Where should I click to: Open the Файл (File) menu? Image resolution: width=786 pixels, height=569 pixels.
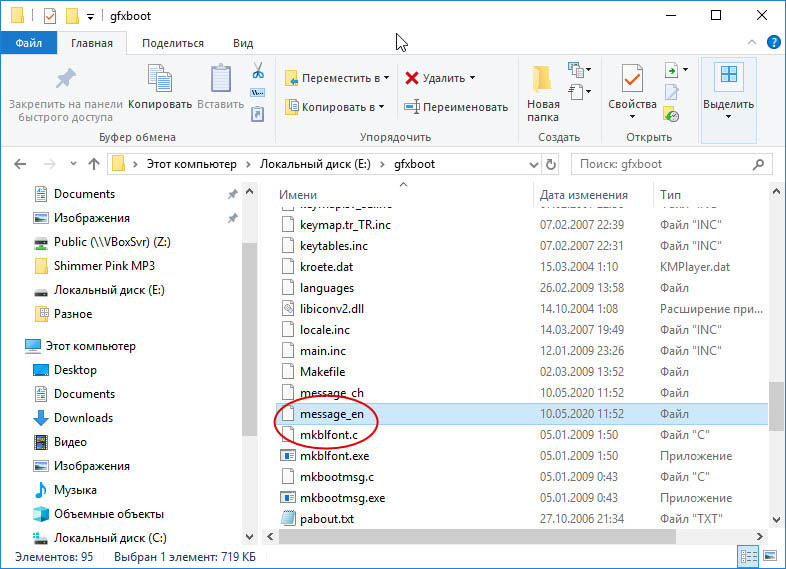pos(28,43)
